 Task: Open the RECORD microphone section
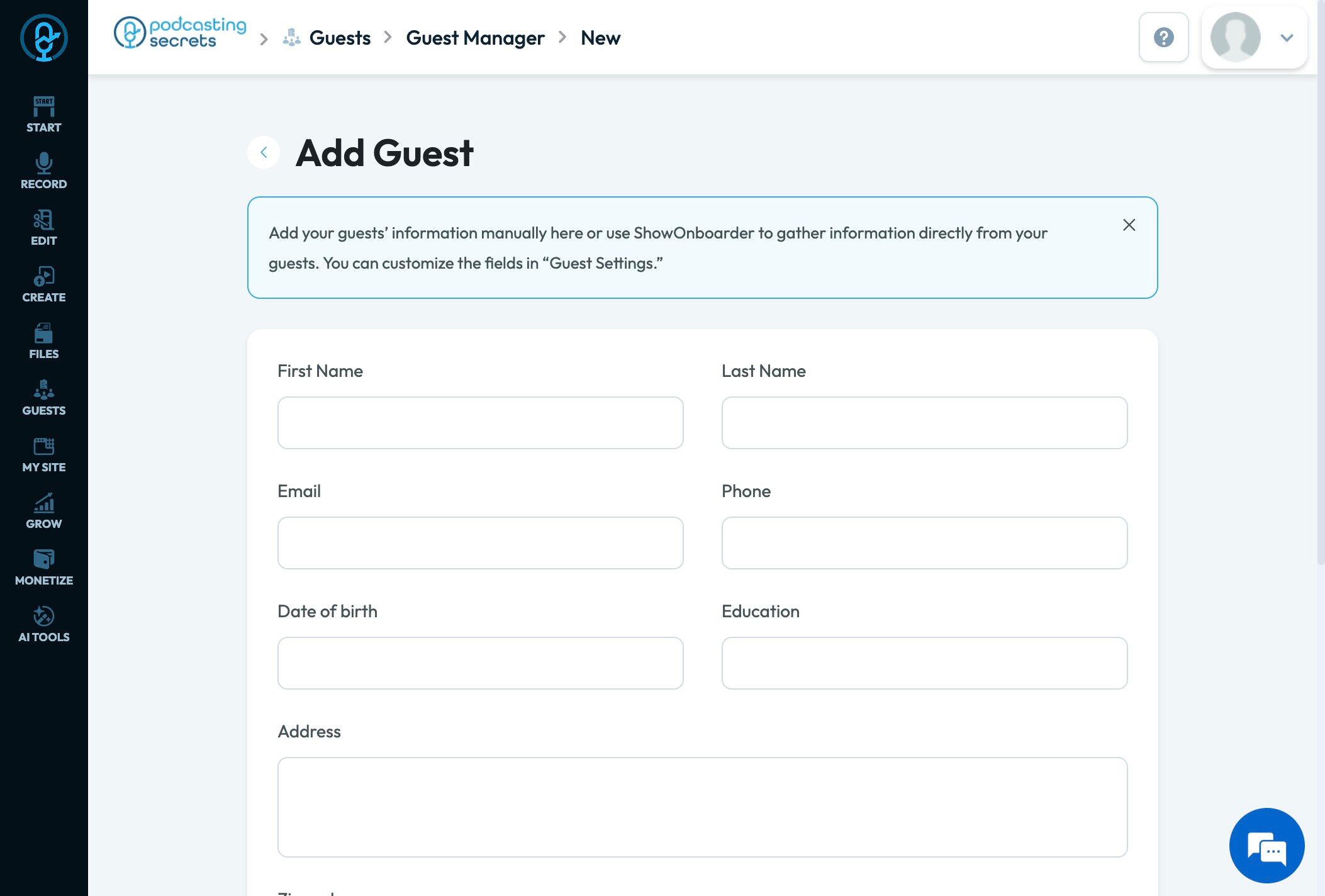[43, 171]
